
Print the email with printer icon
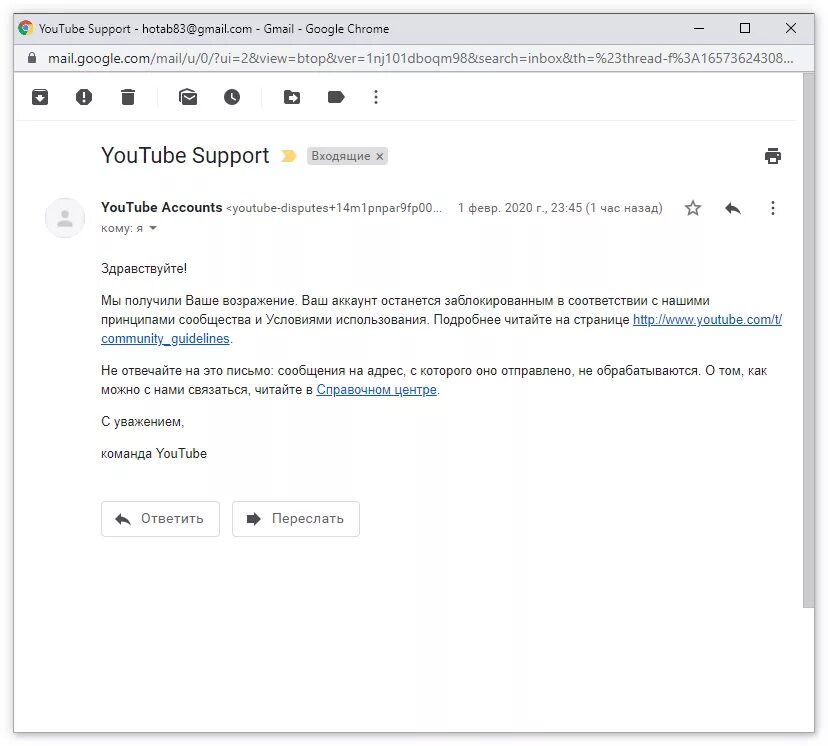click(x=773, y=156)
